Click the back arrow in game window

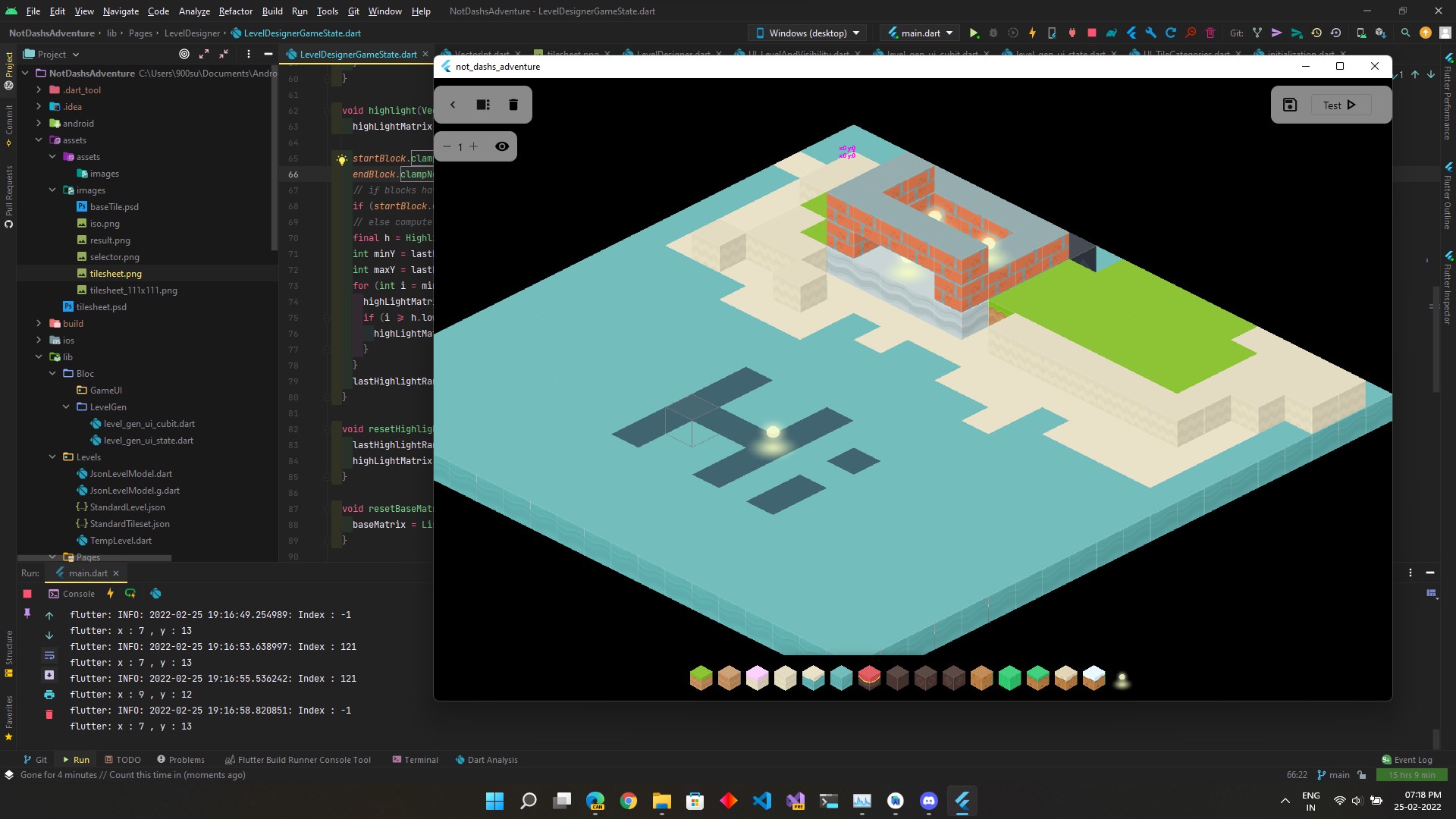[453, 105]
